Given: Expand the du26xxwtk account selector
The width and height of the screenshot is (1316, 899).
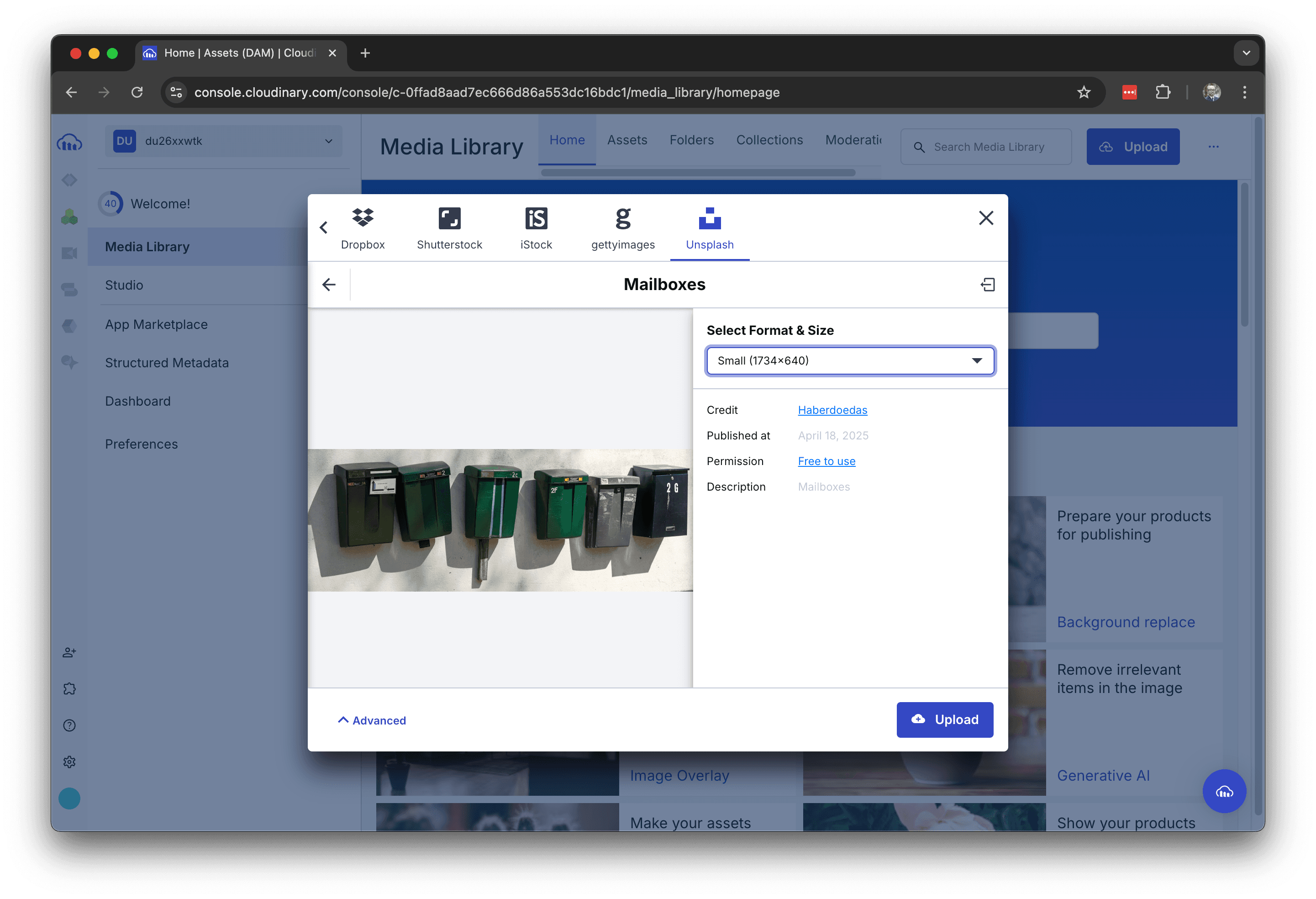Looking at the screenshot, I should [x=223, y=141].
